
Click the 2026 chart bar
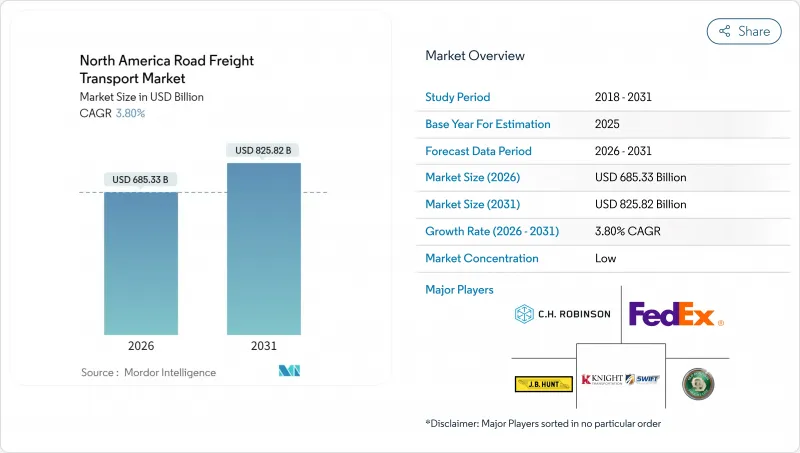point(141,263)
